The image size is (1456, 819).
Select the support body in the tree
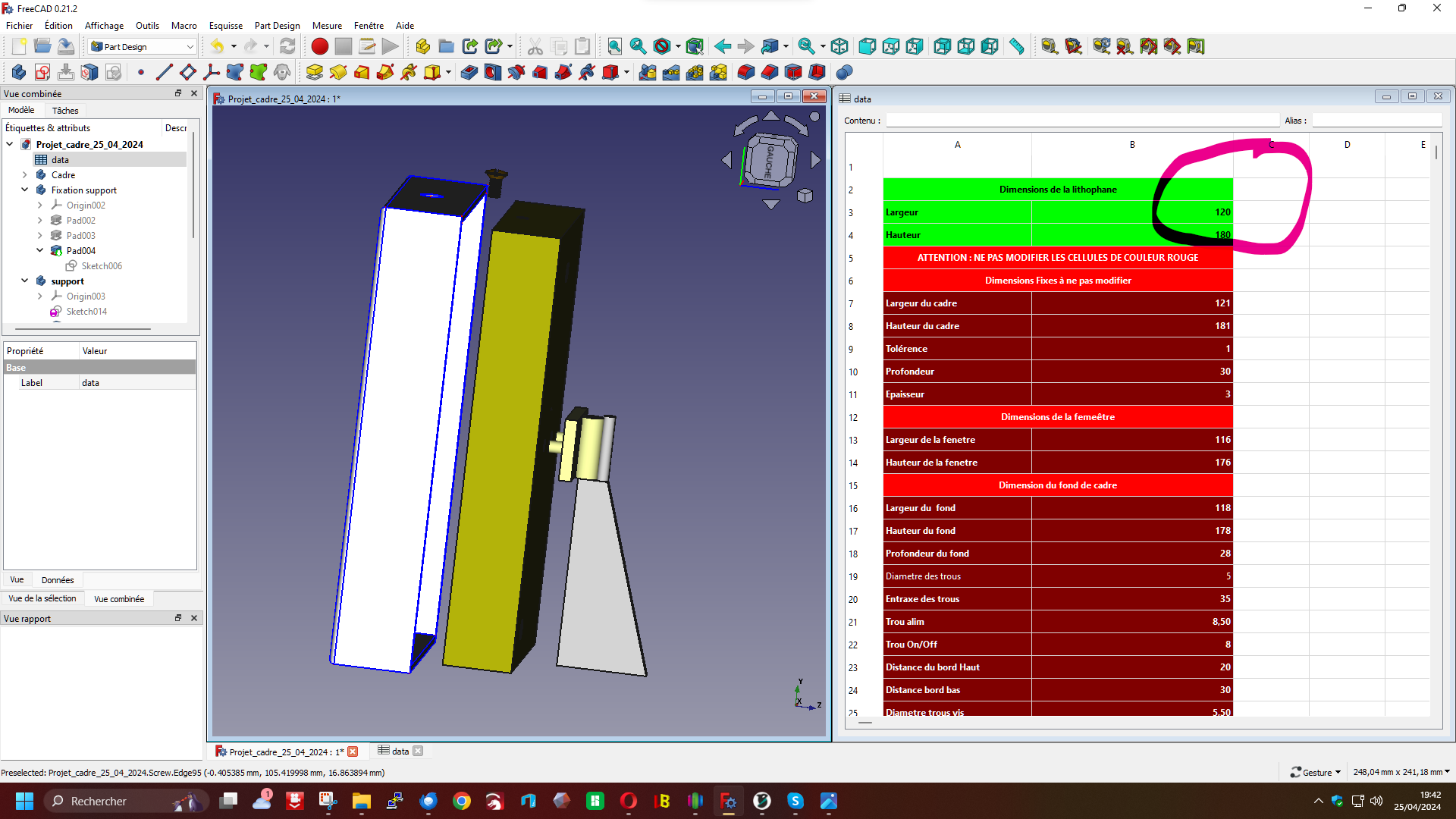(x=67, y=281)
